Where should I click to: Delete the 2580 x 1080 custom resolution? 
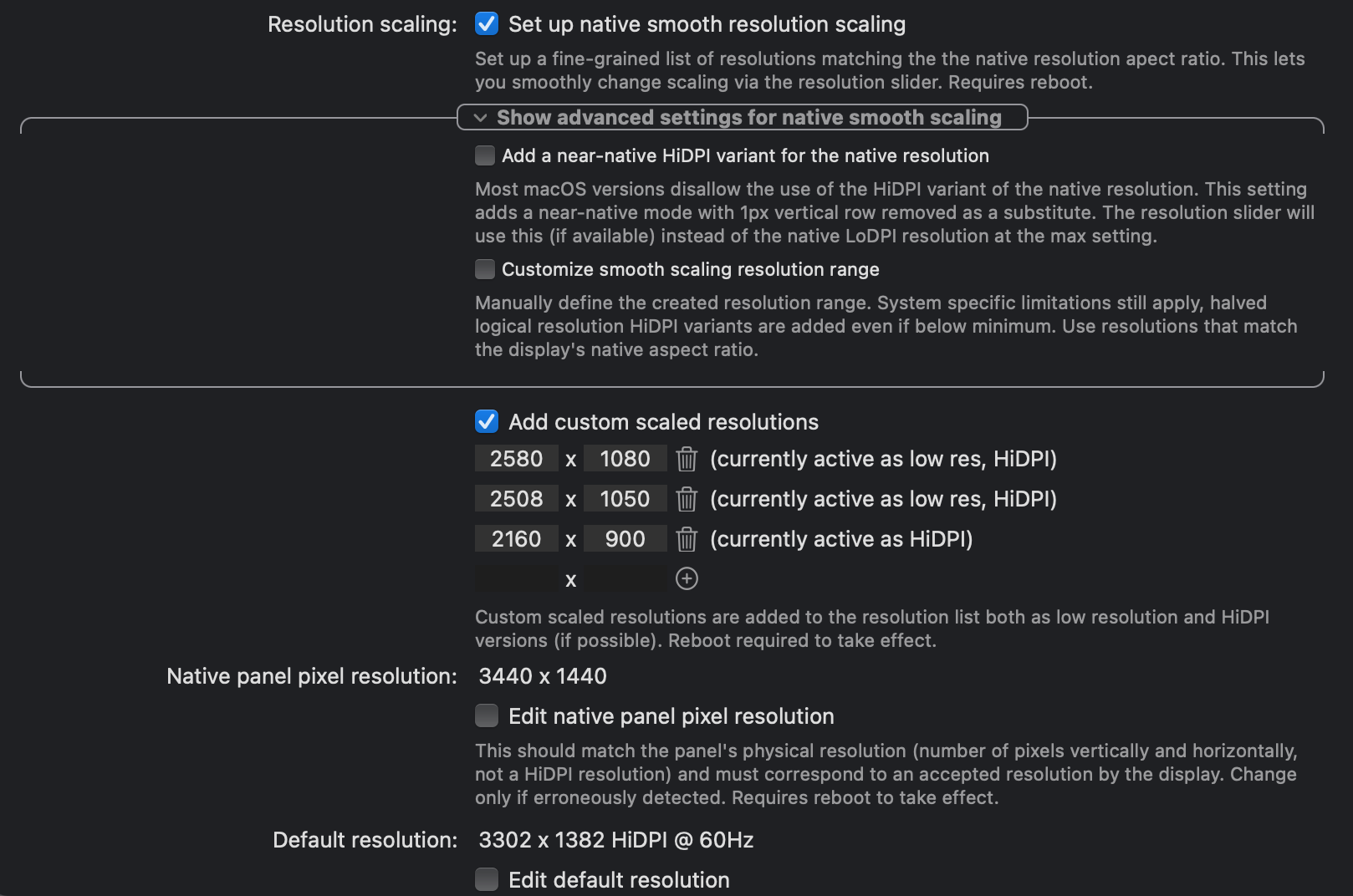click(x=686, y=458)
